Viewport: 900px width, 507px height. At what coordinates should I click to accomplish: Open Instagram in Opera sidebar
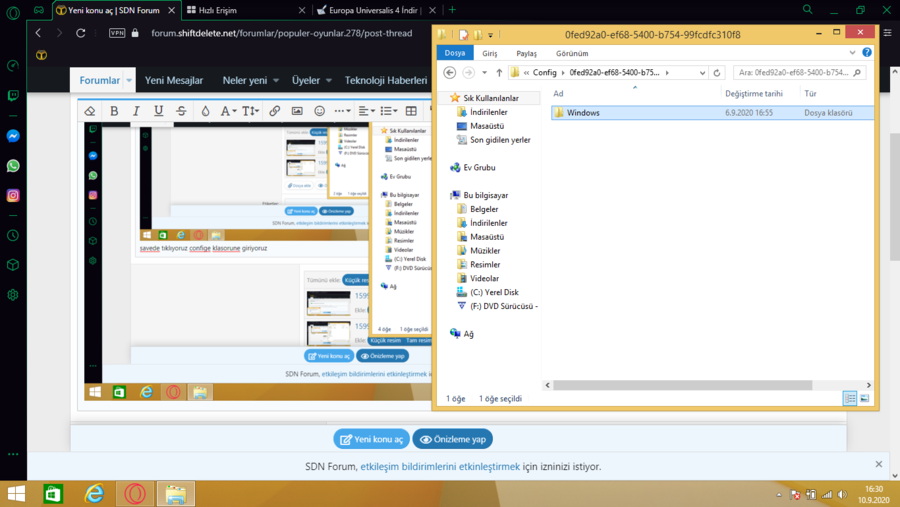(13, 195)
